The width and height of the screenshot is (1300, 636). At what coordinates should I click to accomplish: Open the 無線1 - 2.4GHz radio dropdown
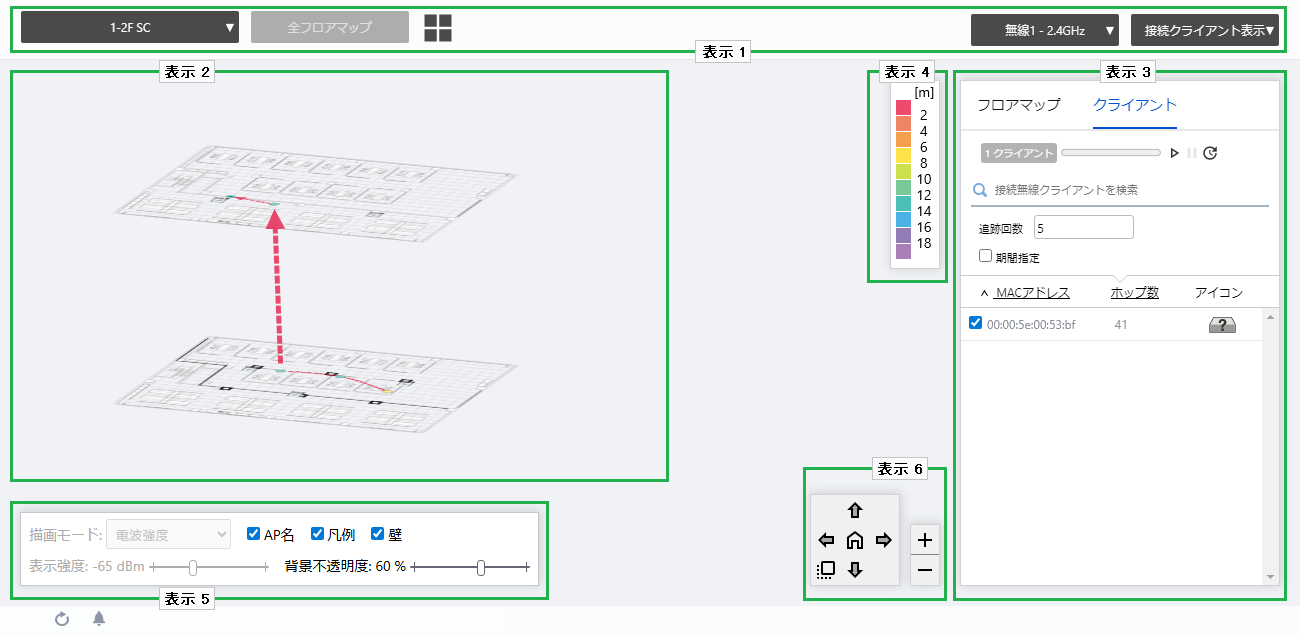[x=1045, y=30]
